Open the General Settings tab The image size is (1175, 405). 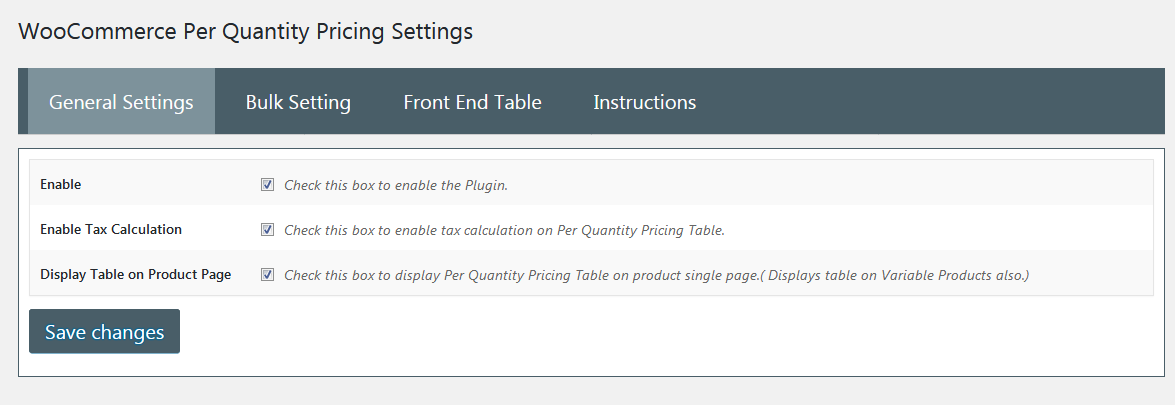(x=121, y=102)
